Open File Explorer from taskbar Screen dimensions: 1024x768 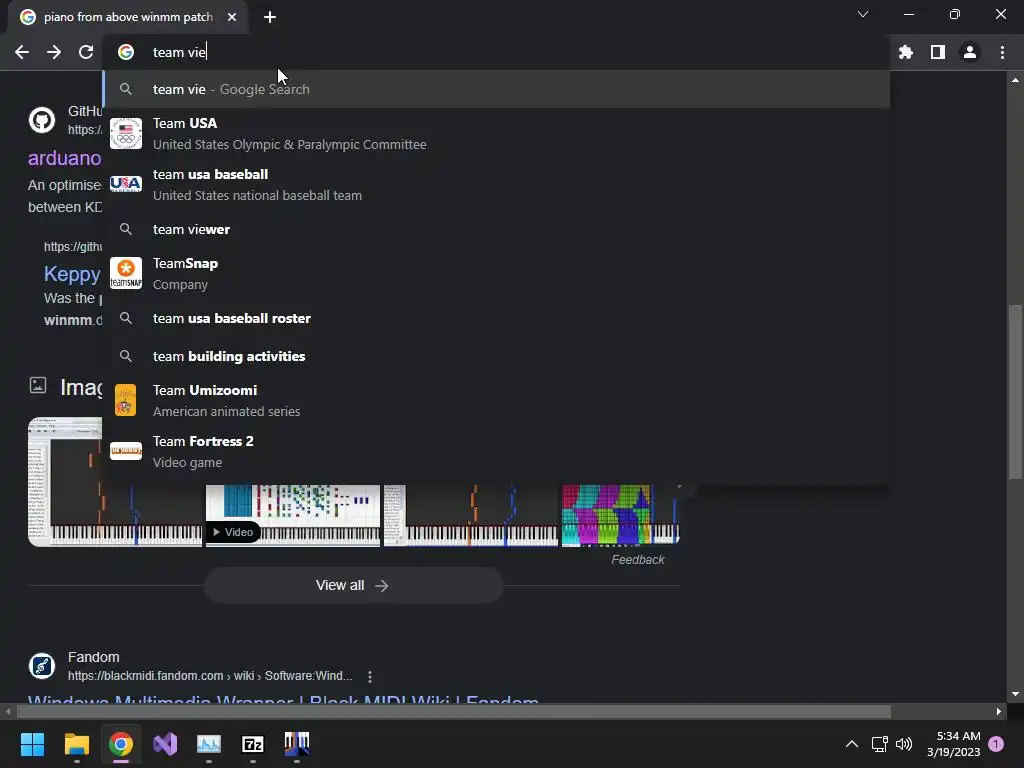76,744
